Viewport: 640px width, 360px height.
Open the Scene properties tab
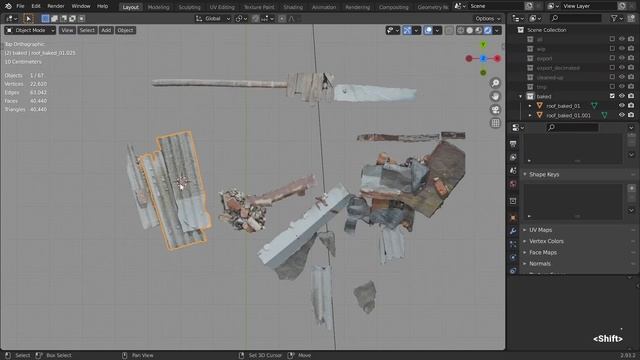click(513, 171)
